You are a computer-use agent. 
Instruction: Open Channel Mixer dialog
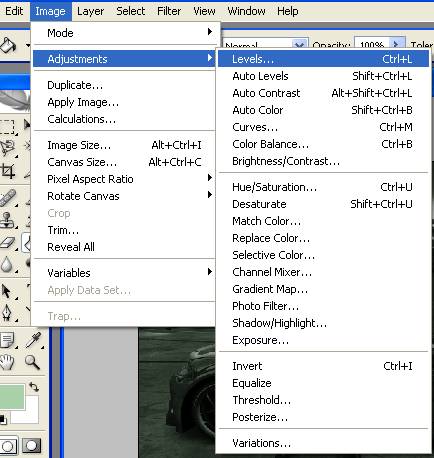[x=323, y=272]
